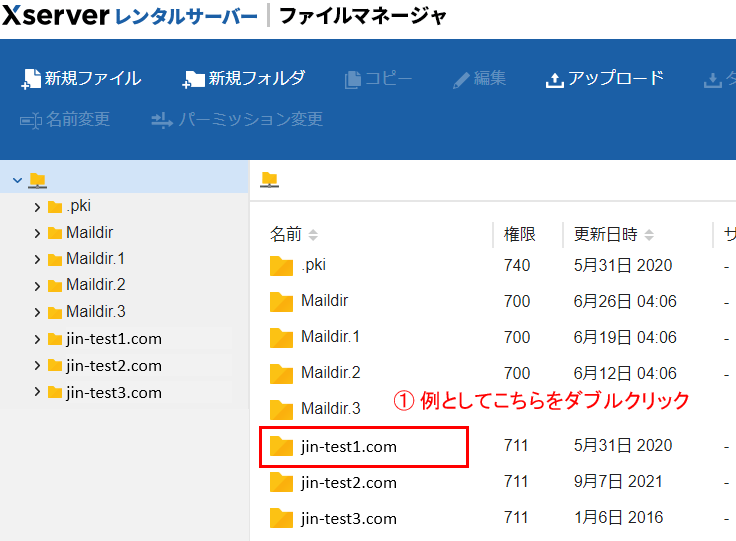This screenshot has width=736, height=541.
Task: Click jin-test1.com folder icon in tree
Action: 55,339
